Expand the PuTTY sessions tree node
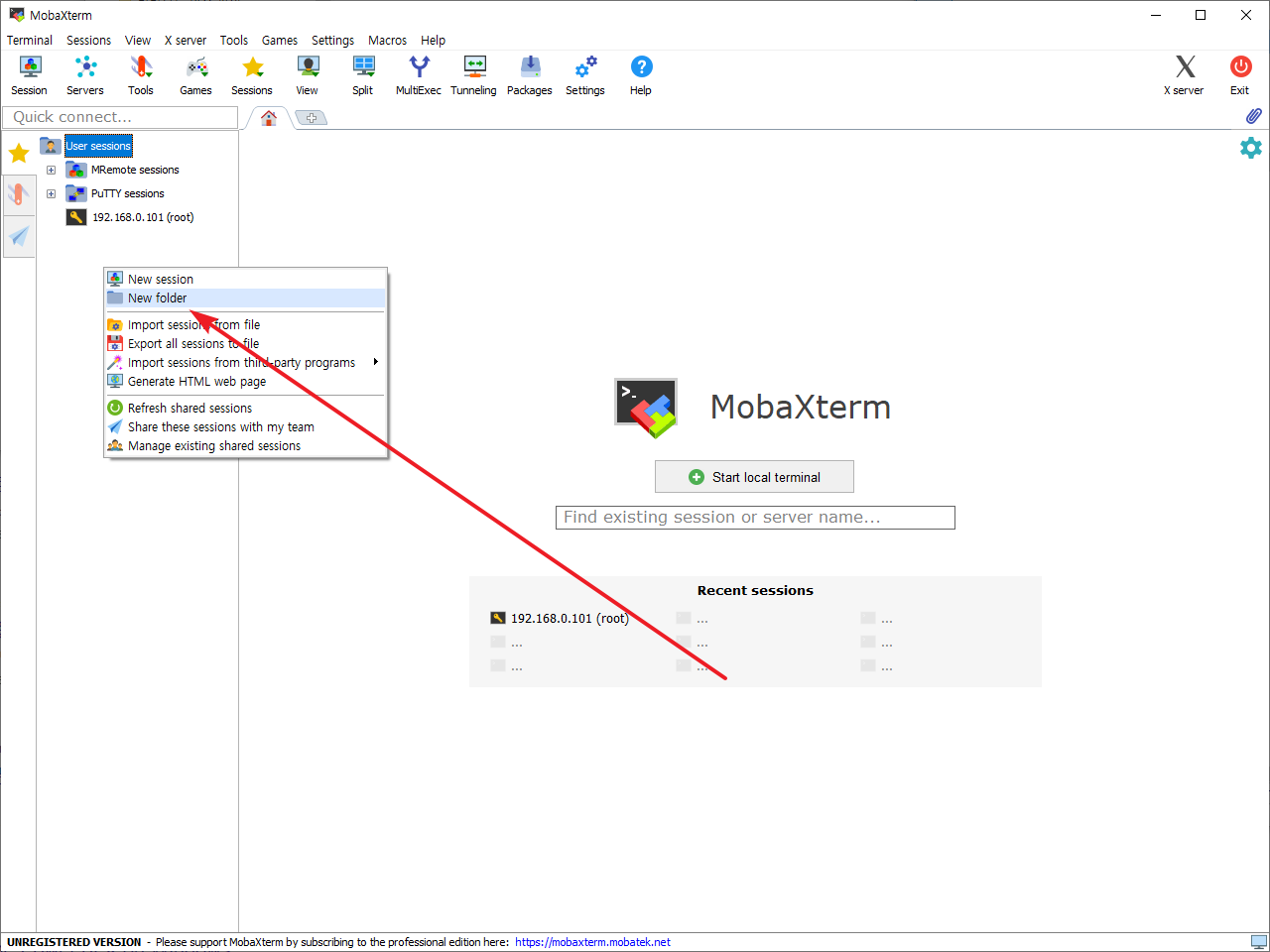 (51, 193)
